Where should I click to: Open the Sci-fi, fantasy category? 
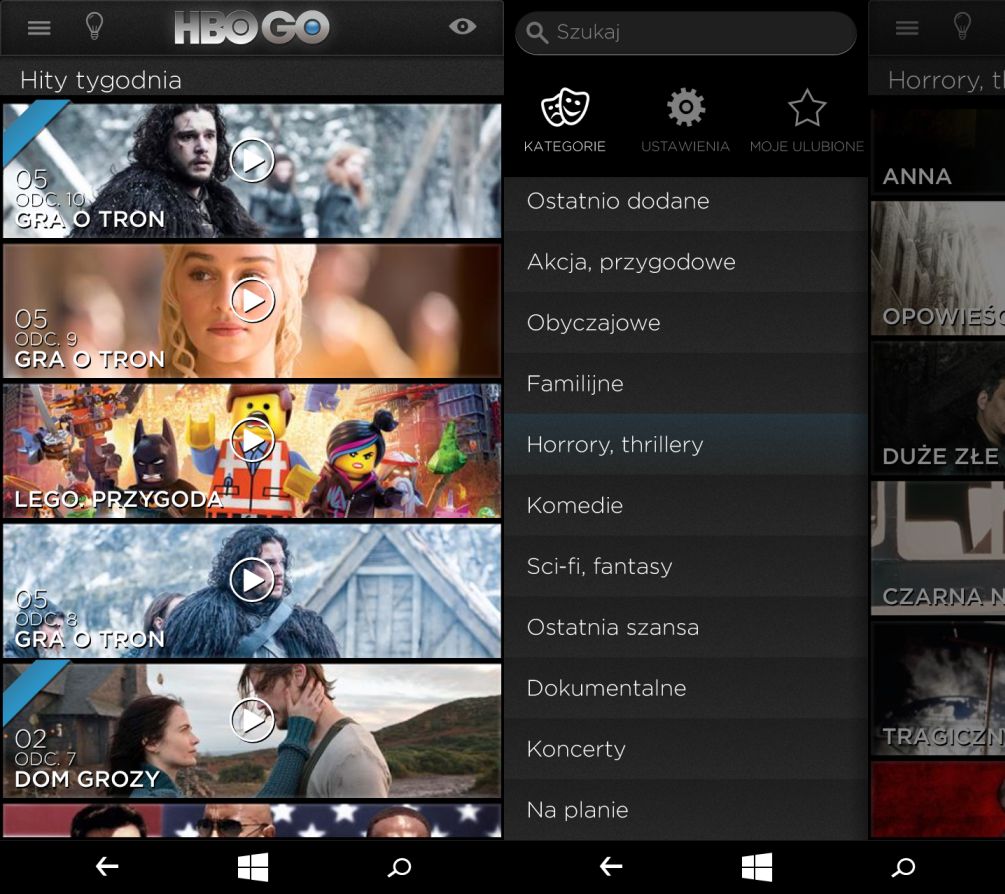[686, 567]
